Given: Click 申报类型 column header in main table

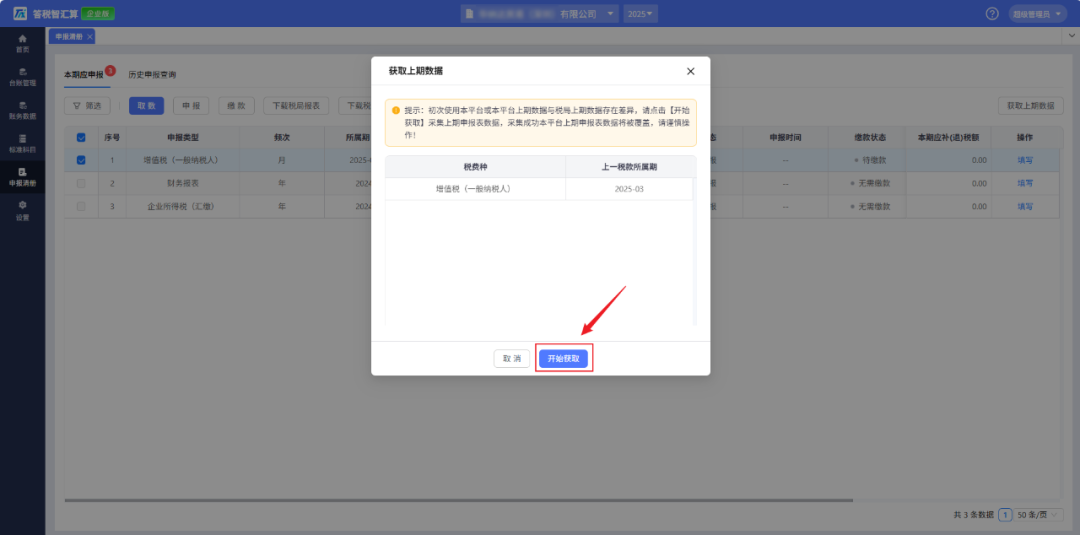Looking at the screenshot, I should click(183, 137).
